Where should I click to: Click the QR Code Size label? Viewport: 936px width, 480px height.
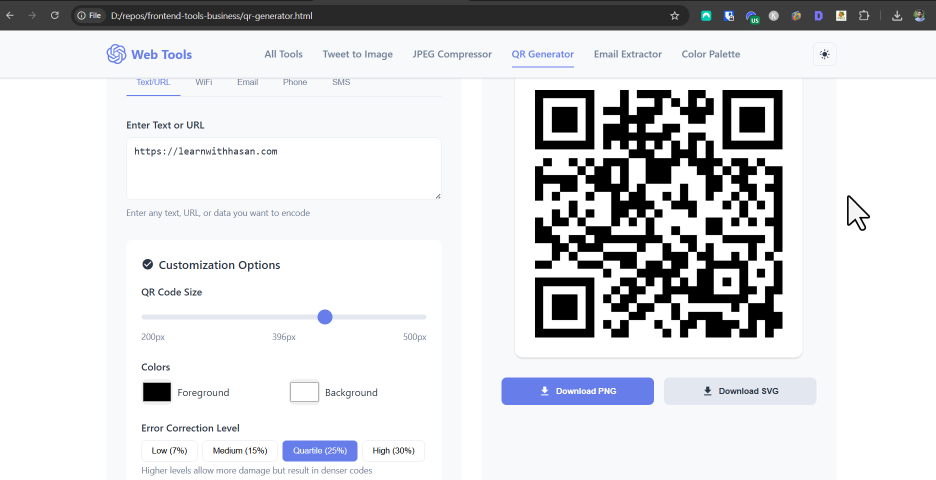172,292
